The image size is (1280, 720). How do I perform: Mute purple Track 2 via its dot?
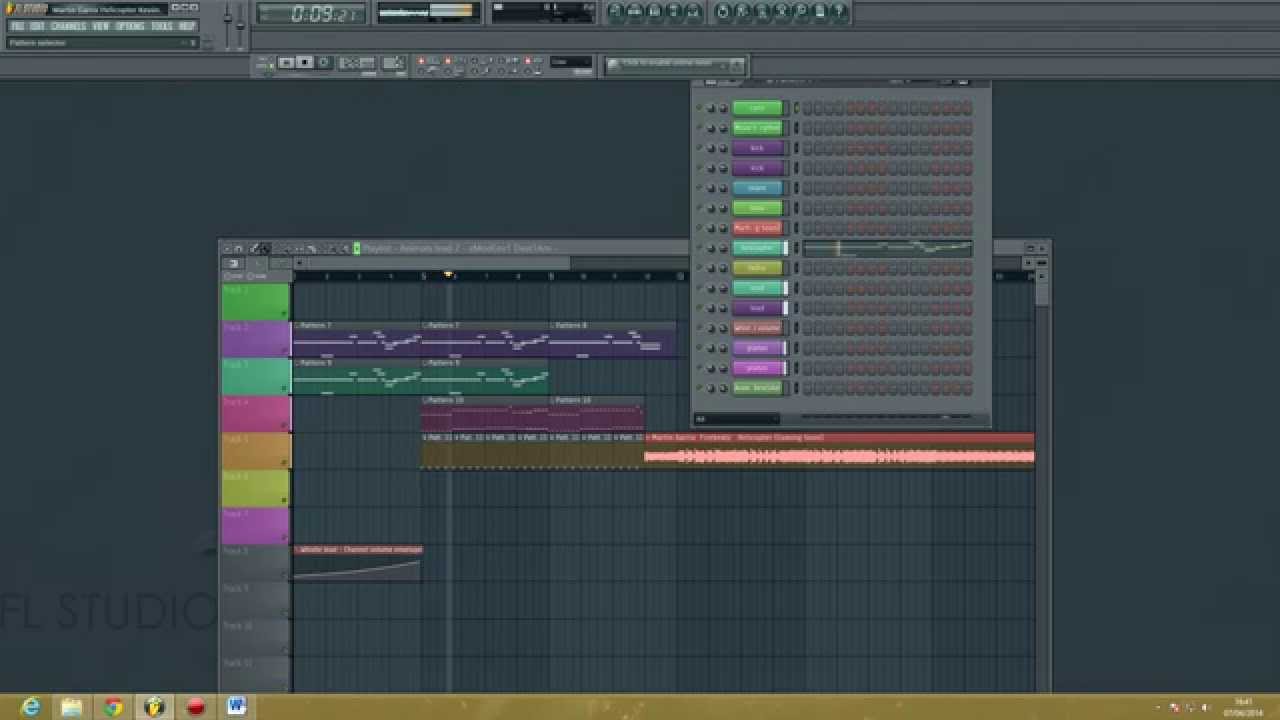pos(285,351)
